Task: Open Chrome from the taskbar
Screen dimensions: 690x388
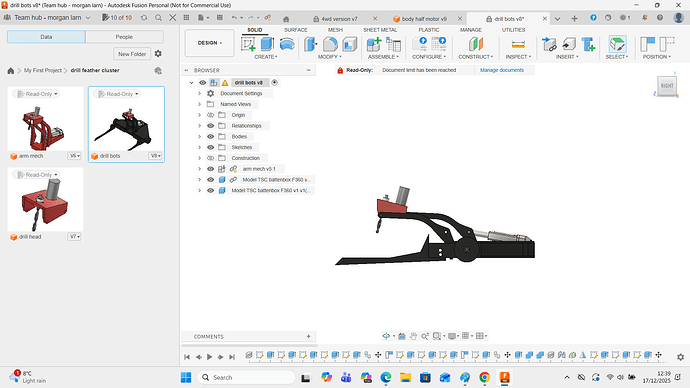Action: [x=484, y=377]
